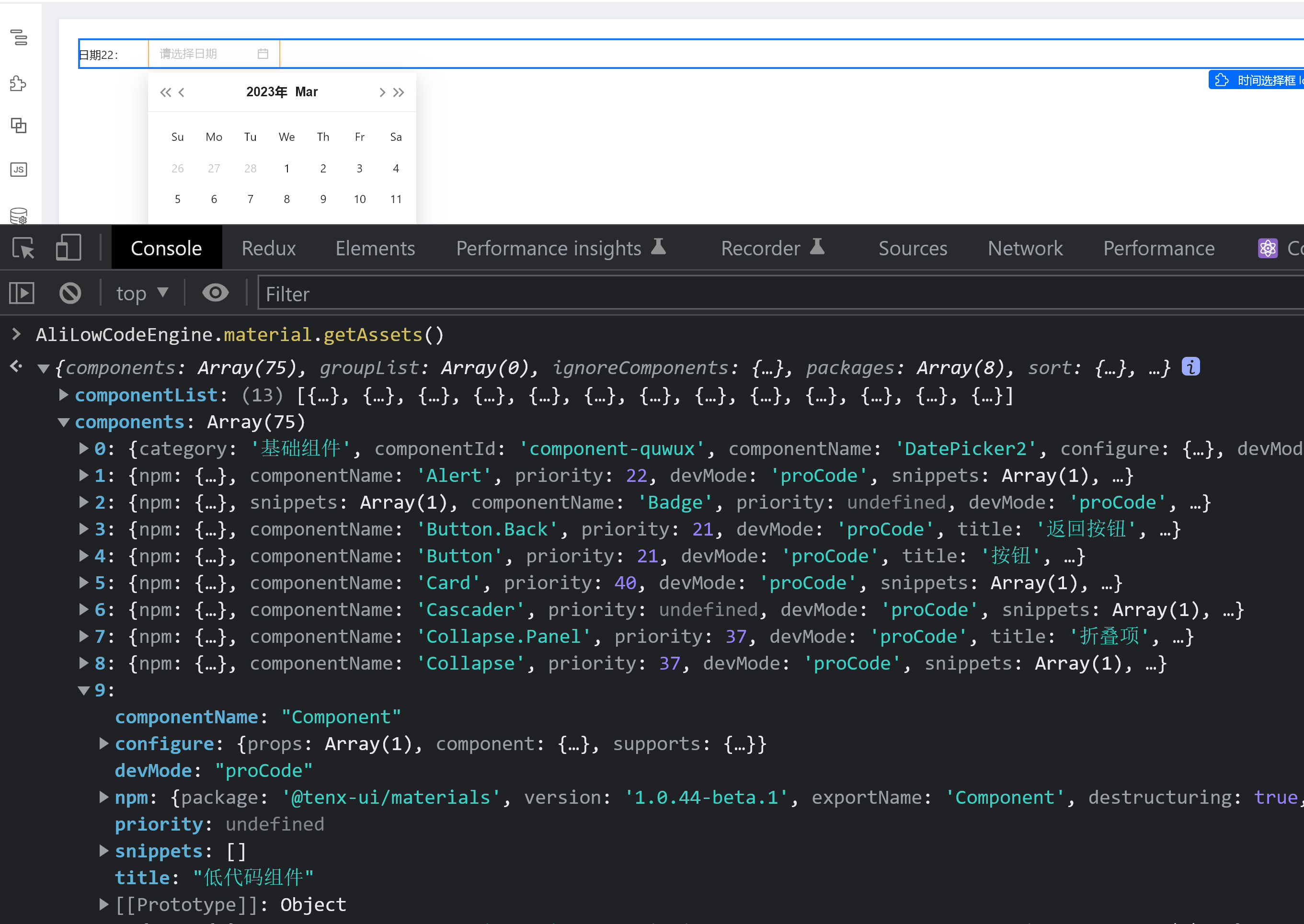
Task: Expand component item 7 Collapse.Panel
Action: click(x=84, y=636)
